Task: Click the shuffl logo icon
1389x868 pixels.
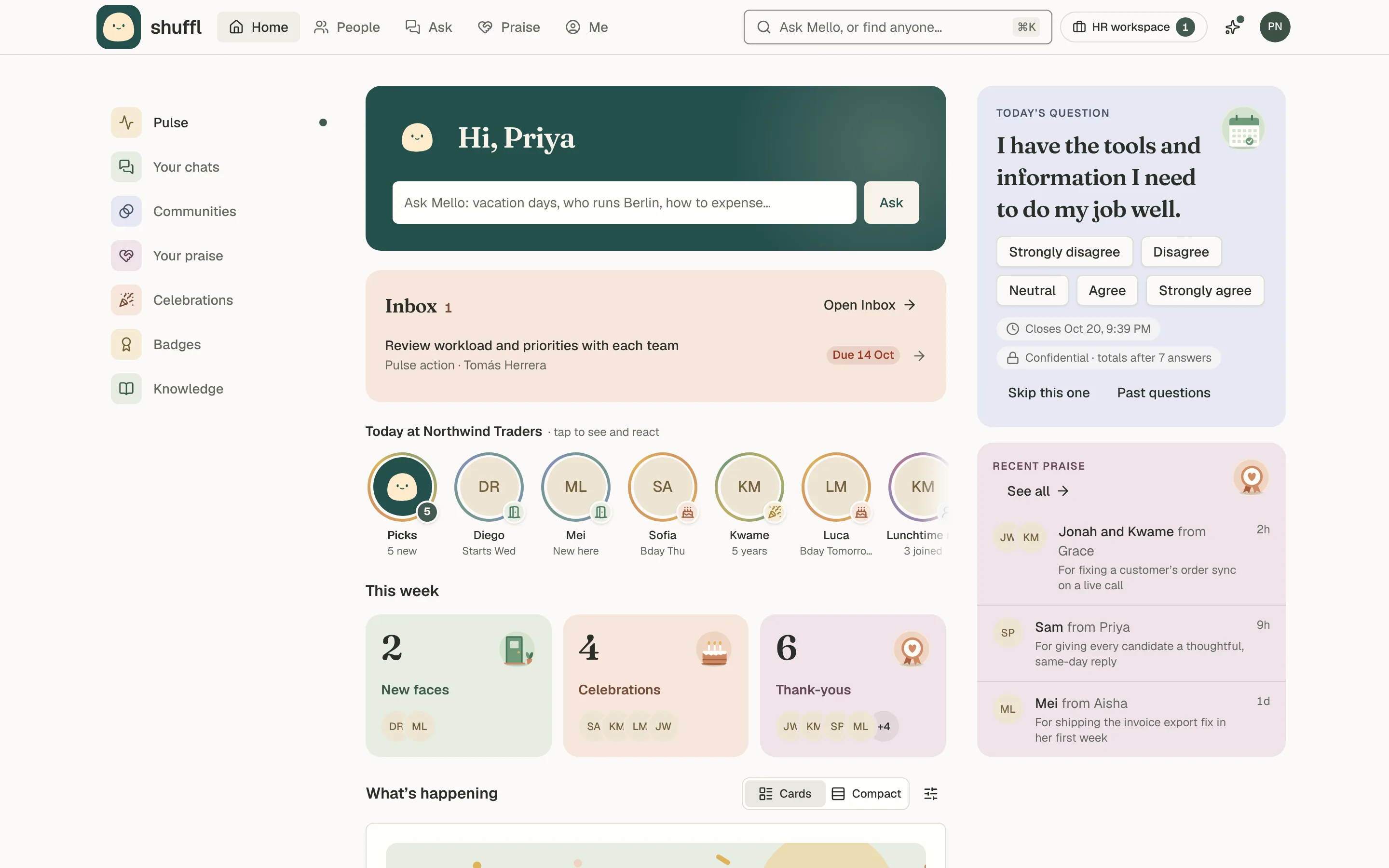Action: coord(118,27)
